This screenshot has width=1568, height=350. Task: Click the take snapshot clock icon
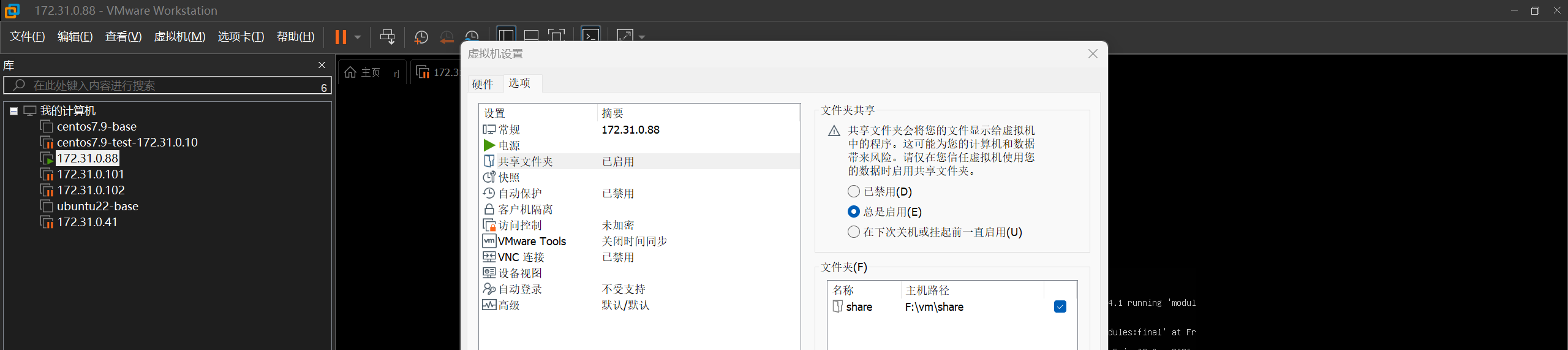[x=421, y=37]
